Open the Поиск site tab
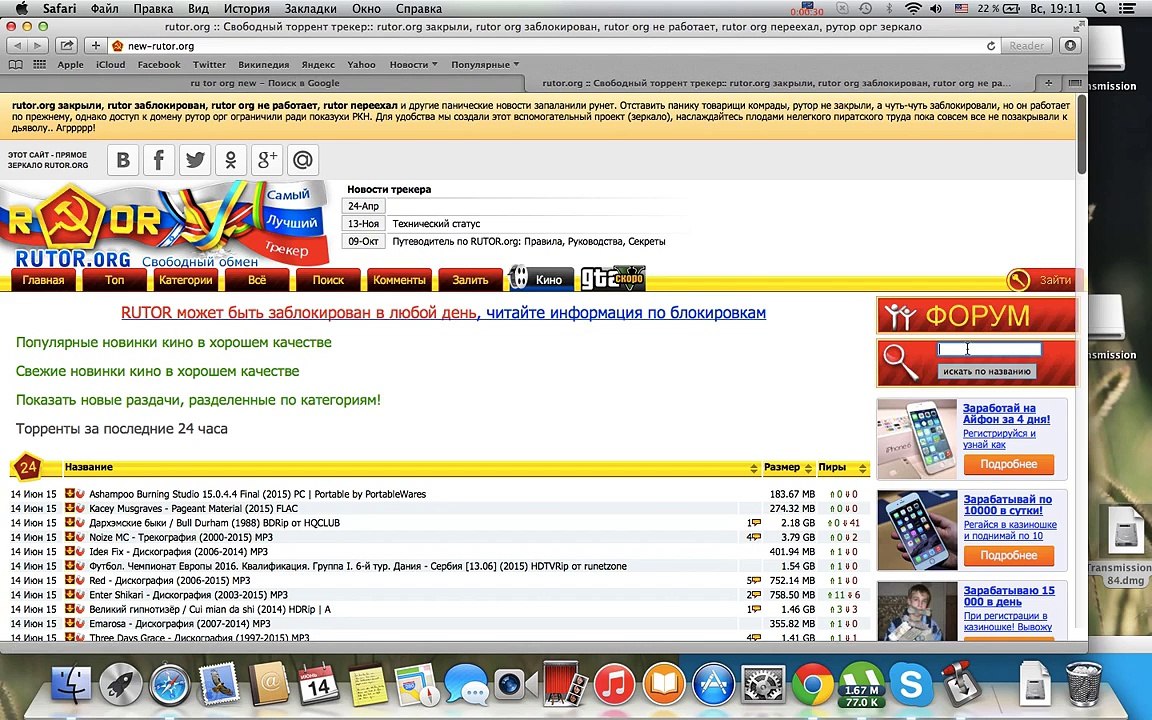The width and height of the screenshot is (1152, 720). coord(328,280)
